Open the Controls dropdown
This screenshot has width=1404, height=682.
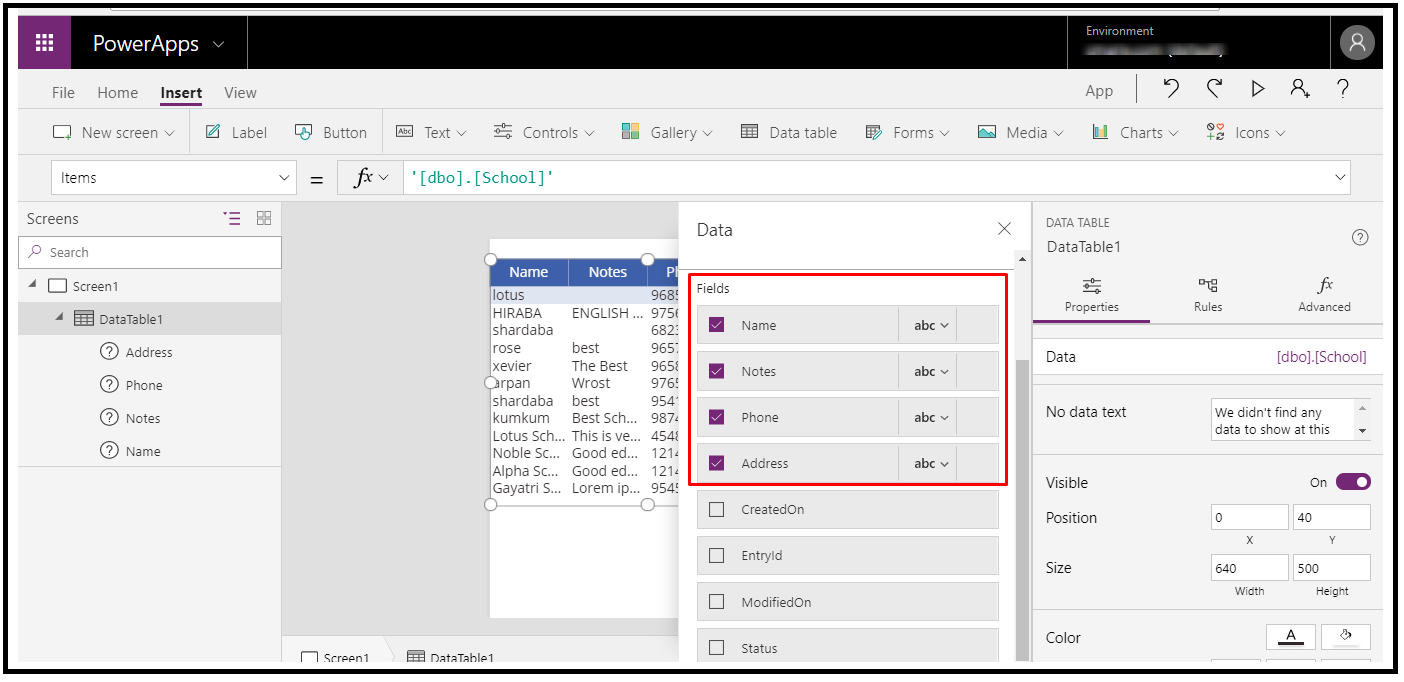[x=543, y=132]
